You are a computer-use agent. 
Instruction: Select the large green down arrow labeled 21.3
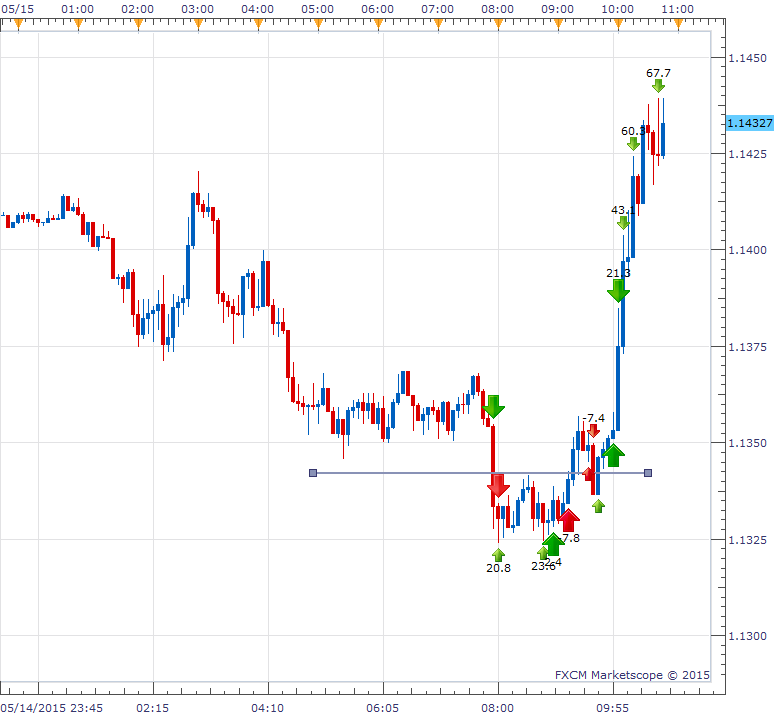pyautogui.click(x=618, y=291)
